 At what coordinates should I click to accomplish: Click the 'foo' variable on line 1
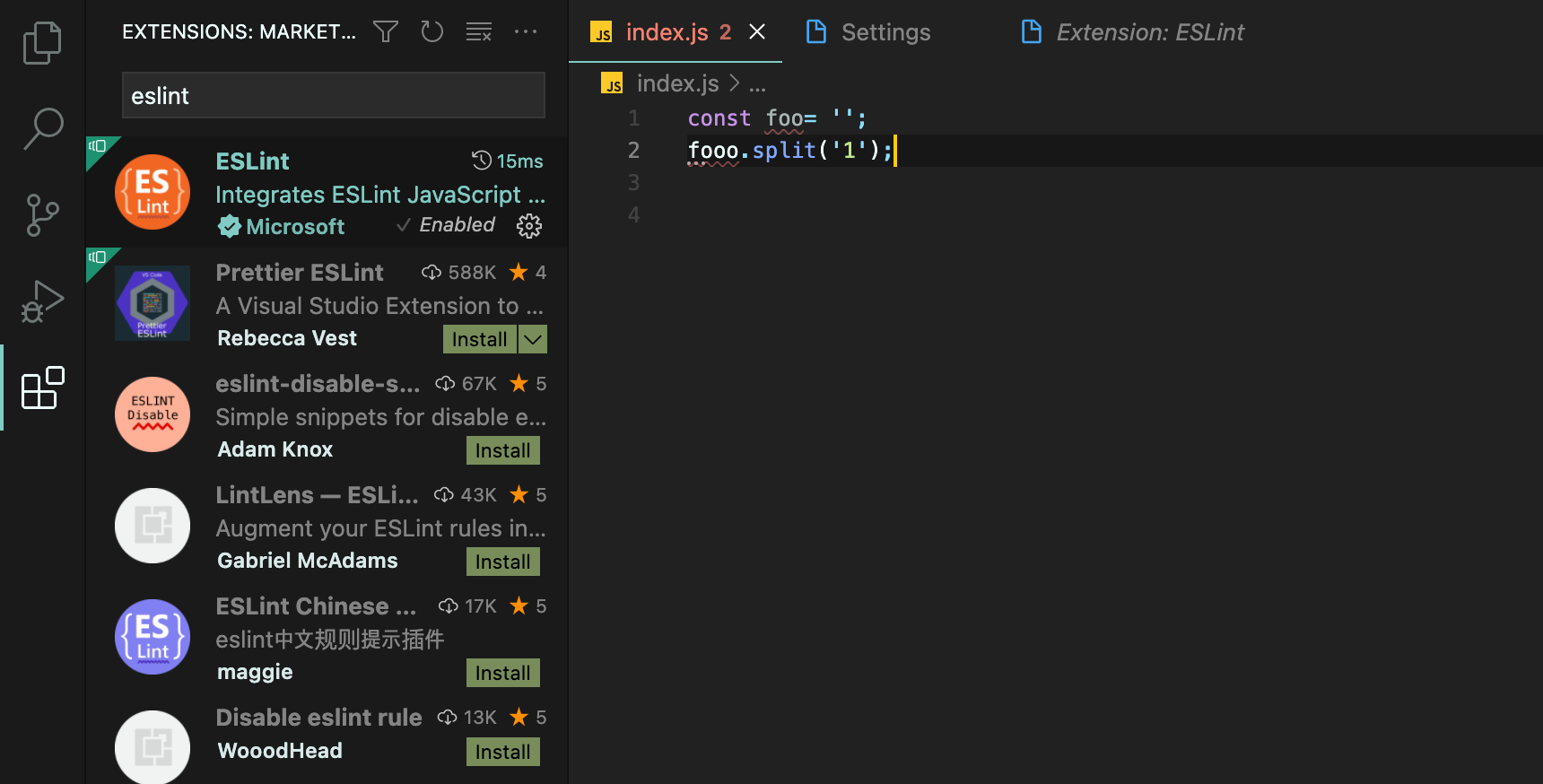pyautogui.click(x=784, y=118)
